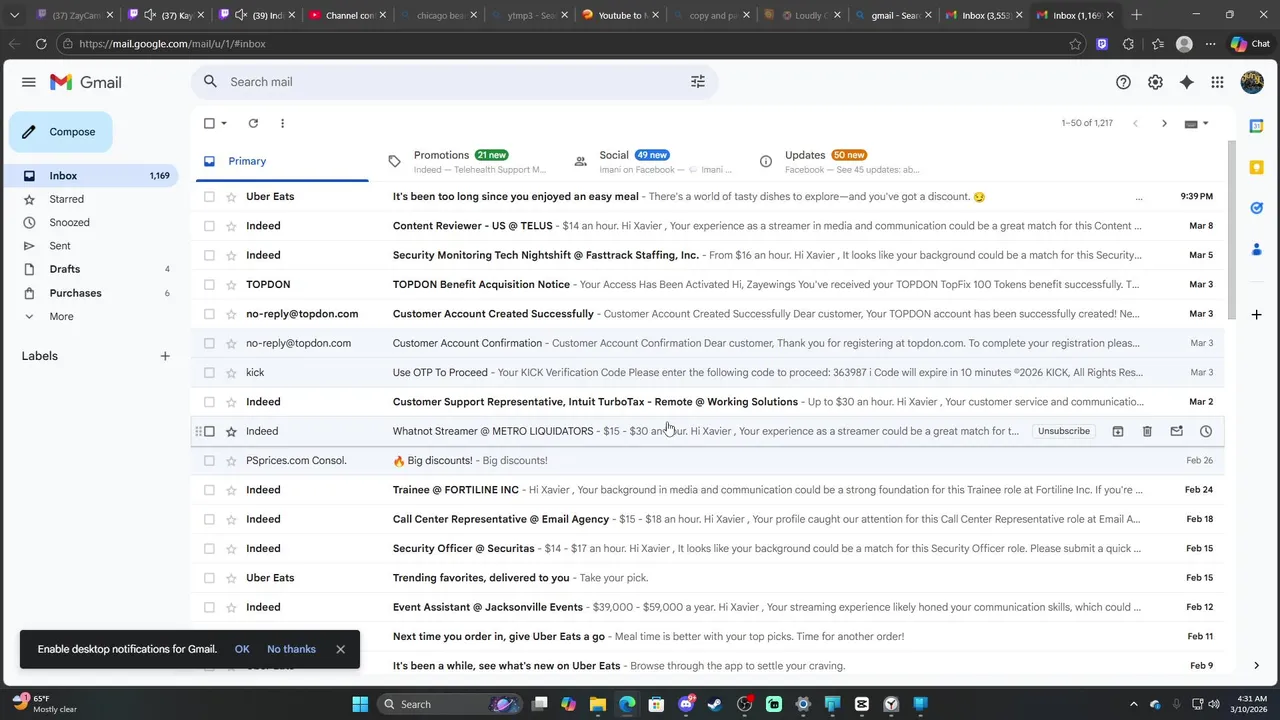Screen dimensions: 1280x720
Task: Open the Sent folder
Action: [60, 246]
